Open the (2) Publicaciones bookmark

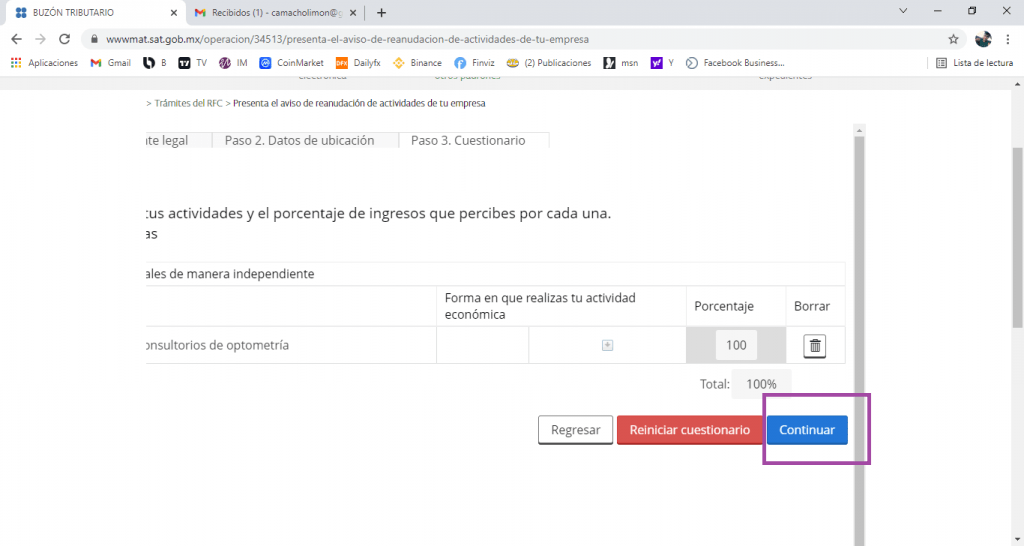coord(549,63)
